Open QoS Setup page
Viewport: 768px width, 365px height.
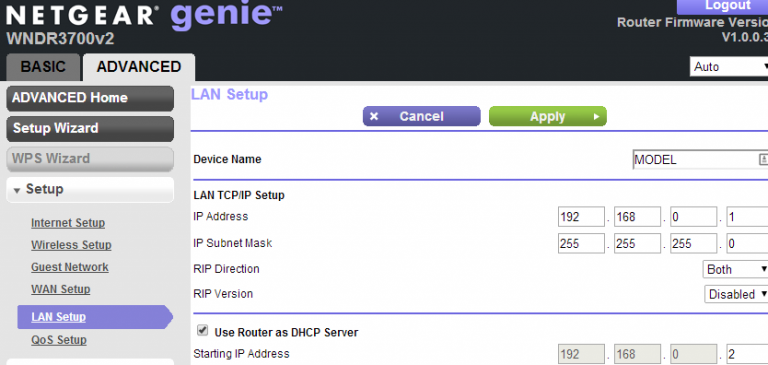coord(59,340)
